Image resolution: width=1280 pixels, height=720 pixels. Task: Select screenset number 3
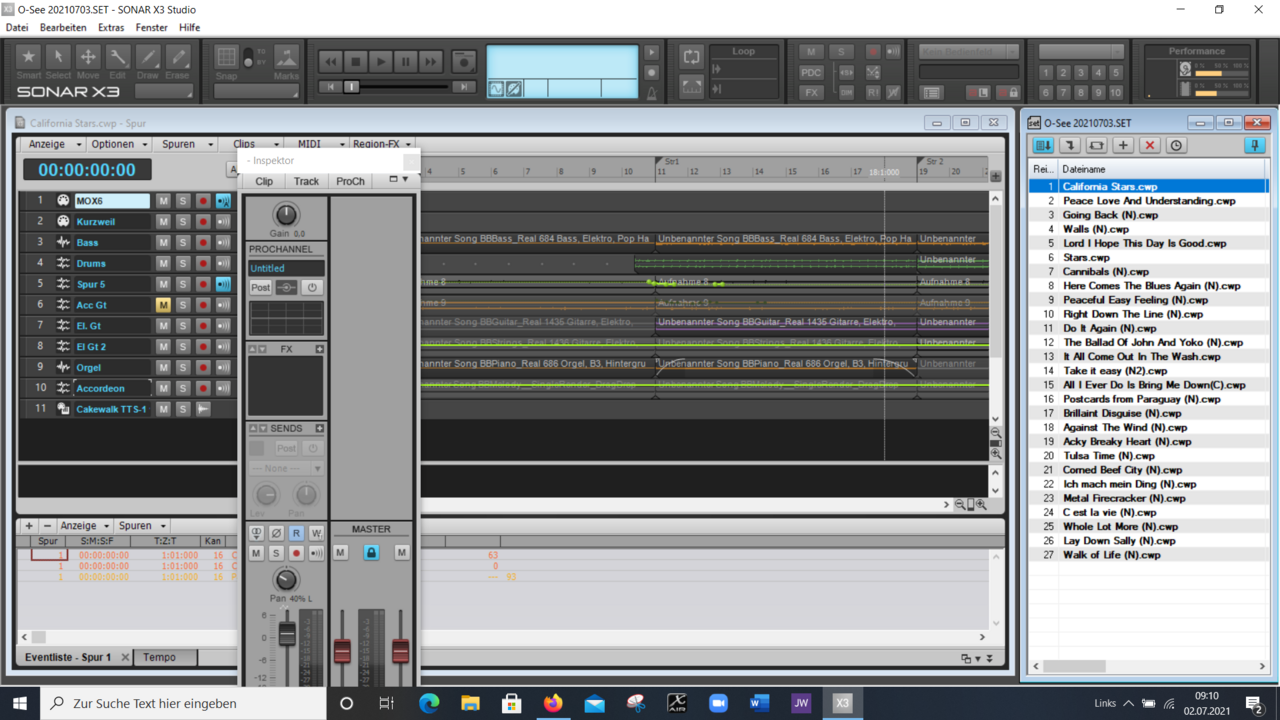(x=1080, y=73)
